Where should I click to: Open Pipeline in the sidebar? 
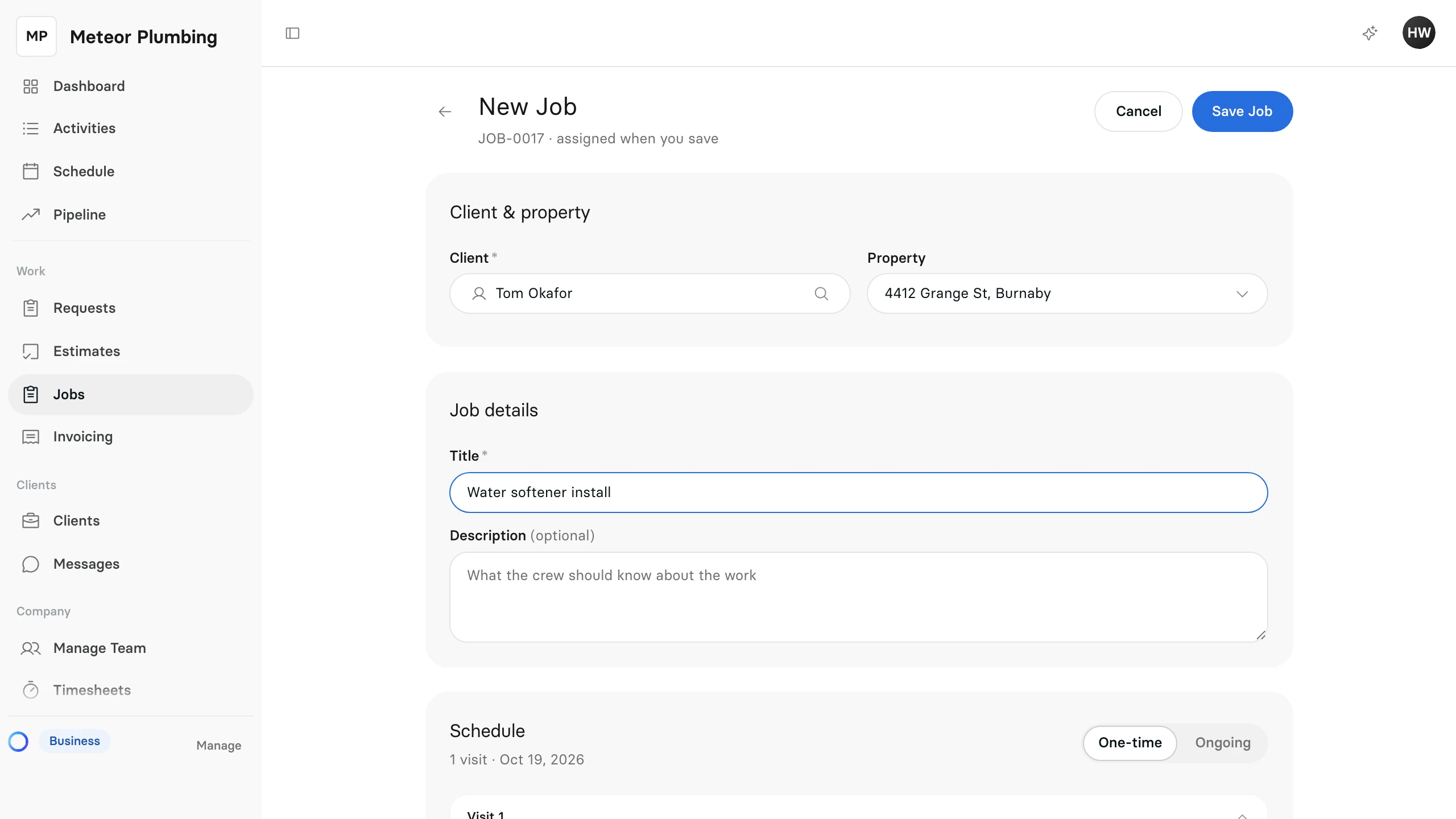click(131, 214)
